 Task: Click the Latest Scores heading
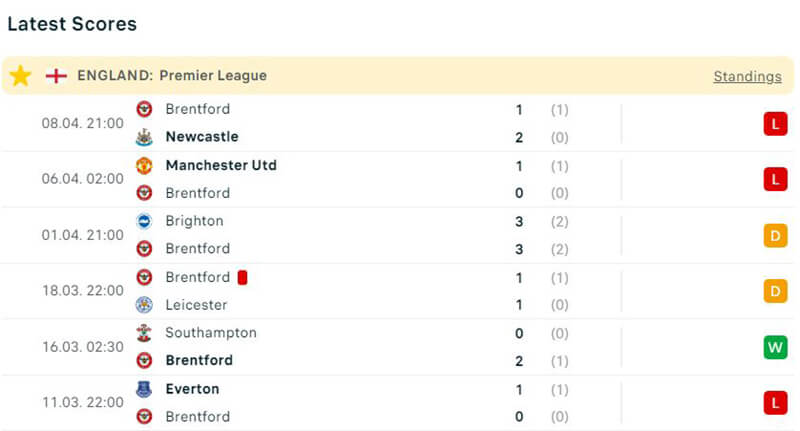pyautogui.click(x=72, y=24)
